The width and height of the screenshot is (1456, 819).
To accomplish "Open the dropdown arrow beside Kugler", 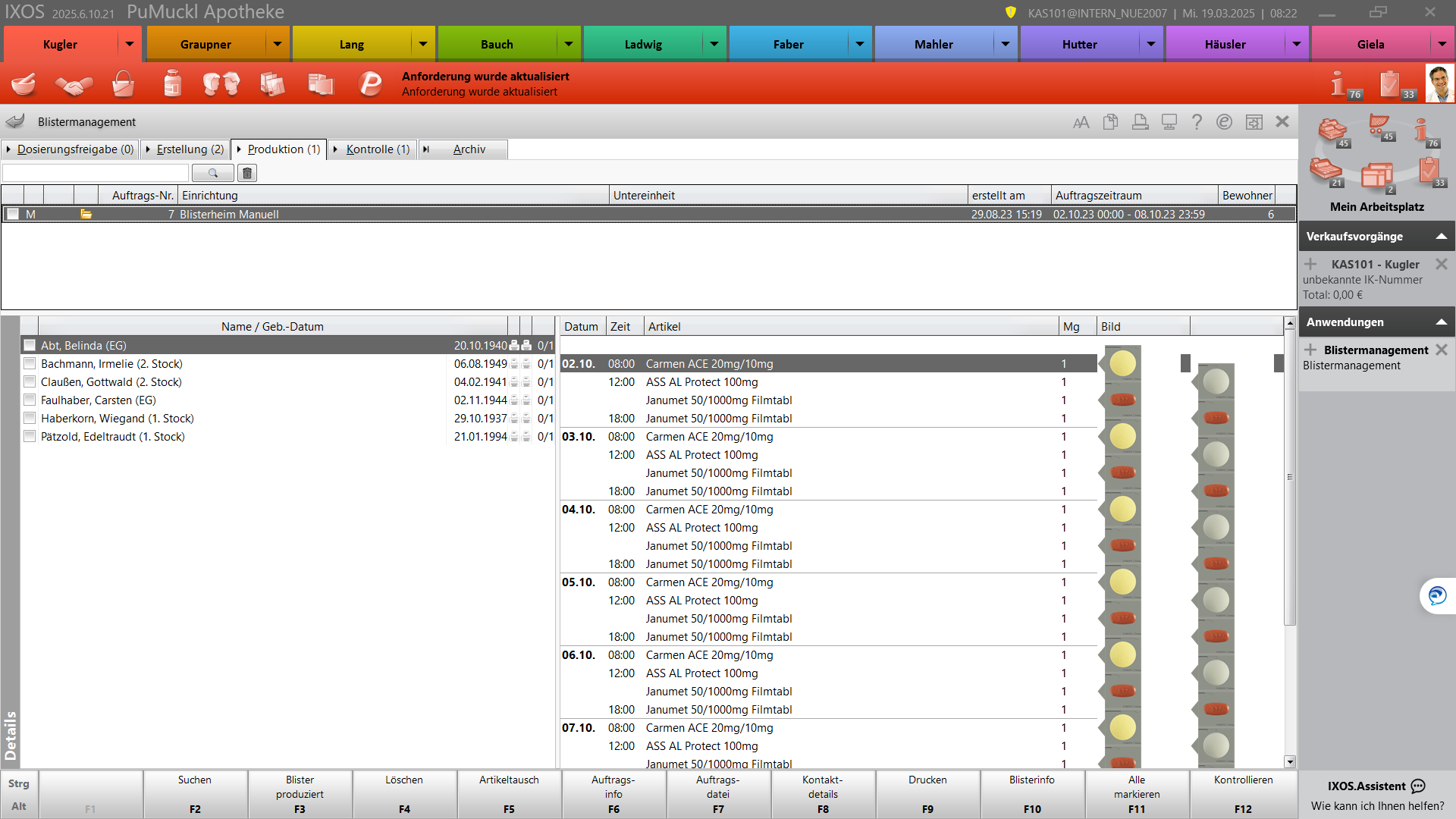I will tap(130, 44).
